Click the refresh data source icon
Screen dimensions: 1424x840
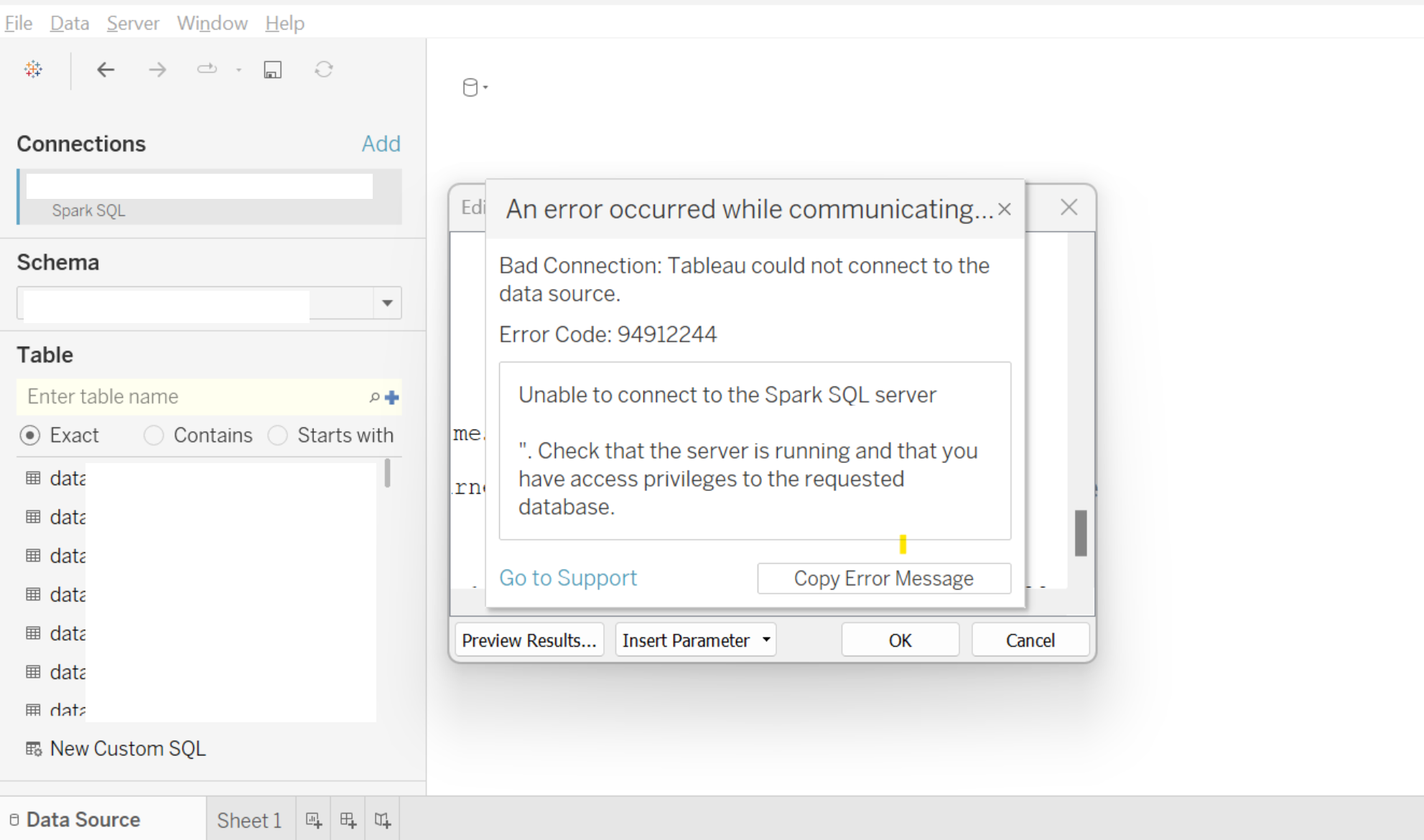[324, 70]
